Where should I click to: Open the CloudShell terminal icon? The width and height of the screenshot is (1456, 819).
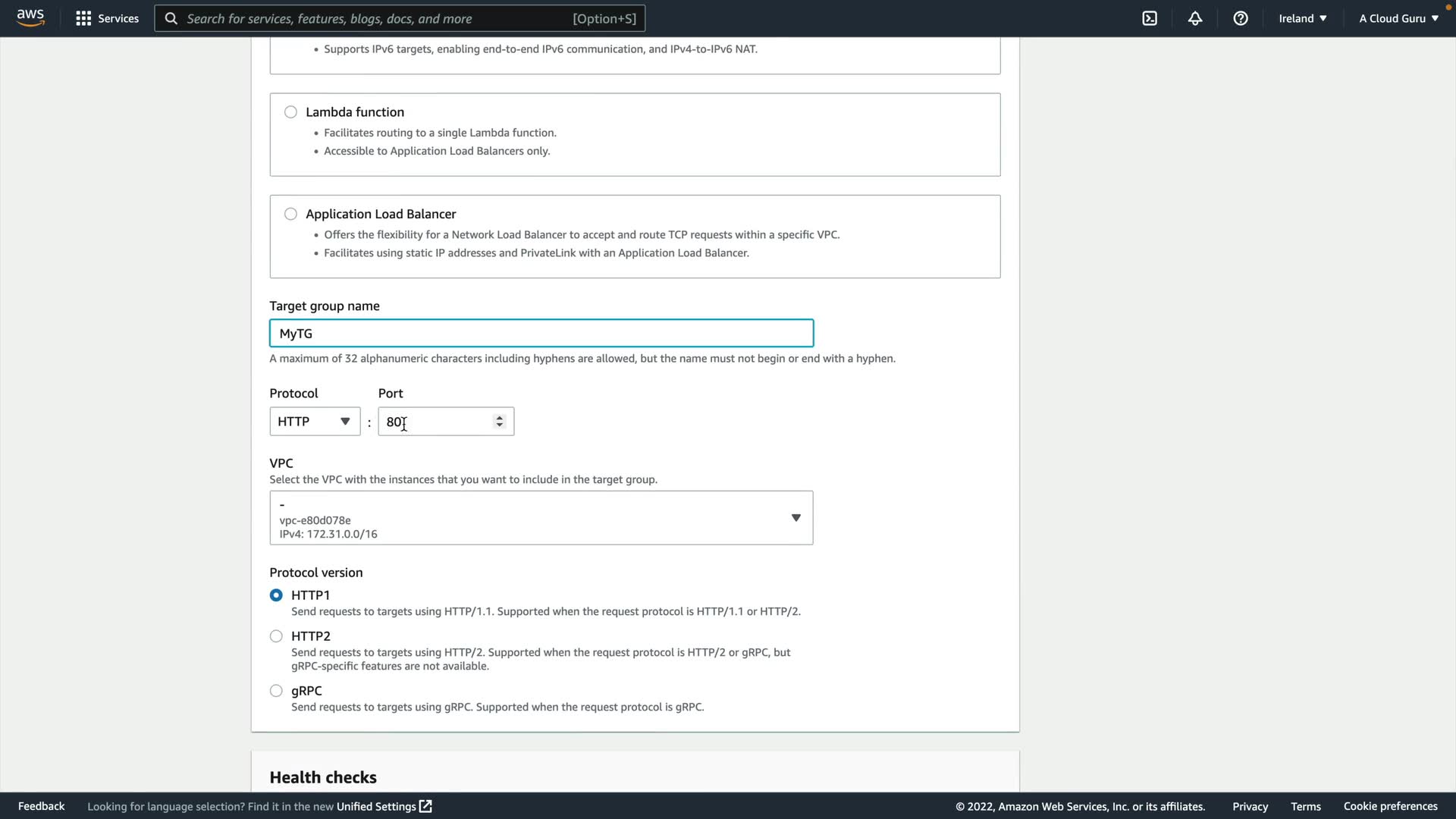(1150, 18)
